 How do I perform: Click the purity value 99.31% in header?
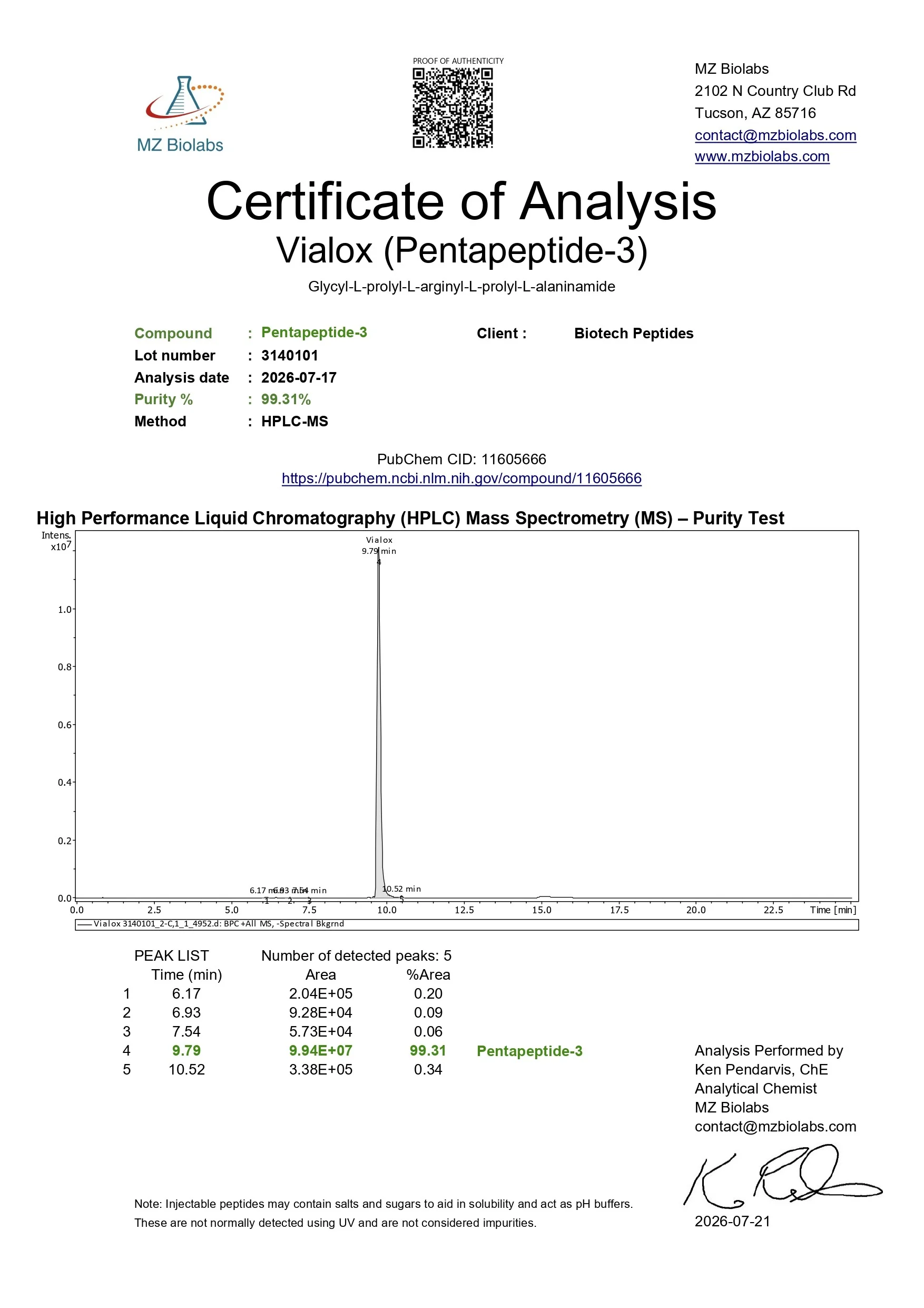(x=286, y=399)
